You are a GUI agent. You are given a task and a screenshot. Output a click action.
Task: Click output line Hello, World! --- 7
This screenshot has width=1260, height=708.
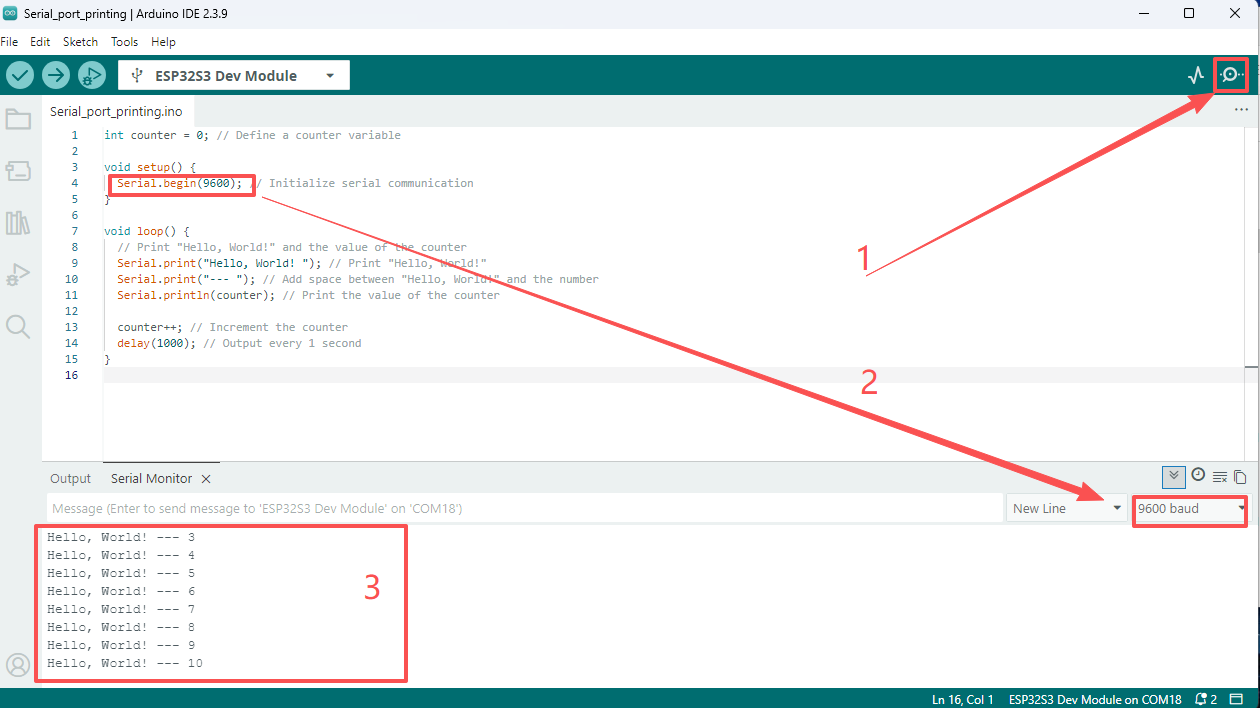click(121, 609)
